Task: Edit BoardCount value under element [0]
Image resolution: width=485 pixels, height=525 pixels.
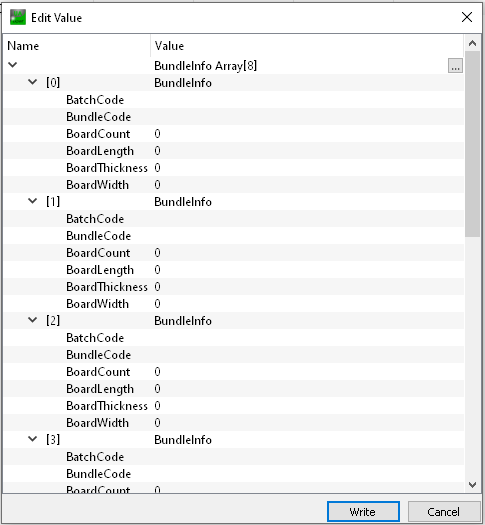Action: coord(307,134)
